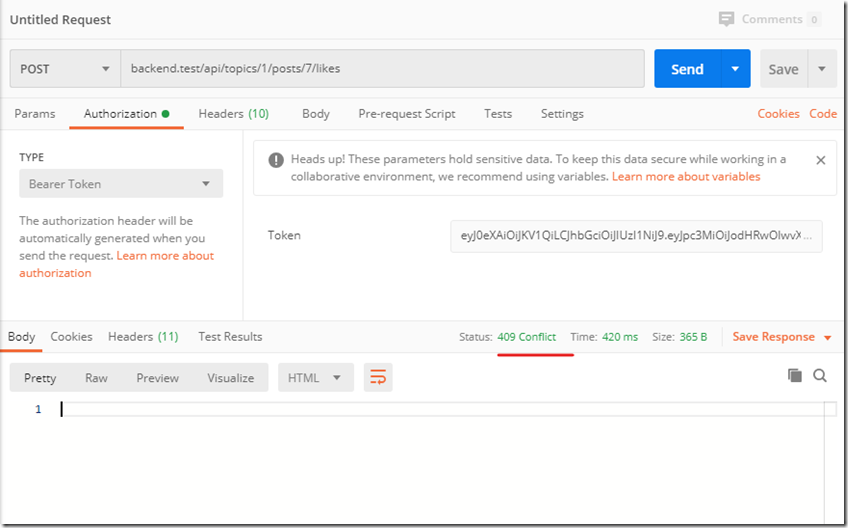Screen dimensions: 848x528
Task: Click the blue Send button
Action: pos(687,69)
